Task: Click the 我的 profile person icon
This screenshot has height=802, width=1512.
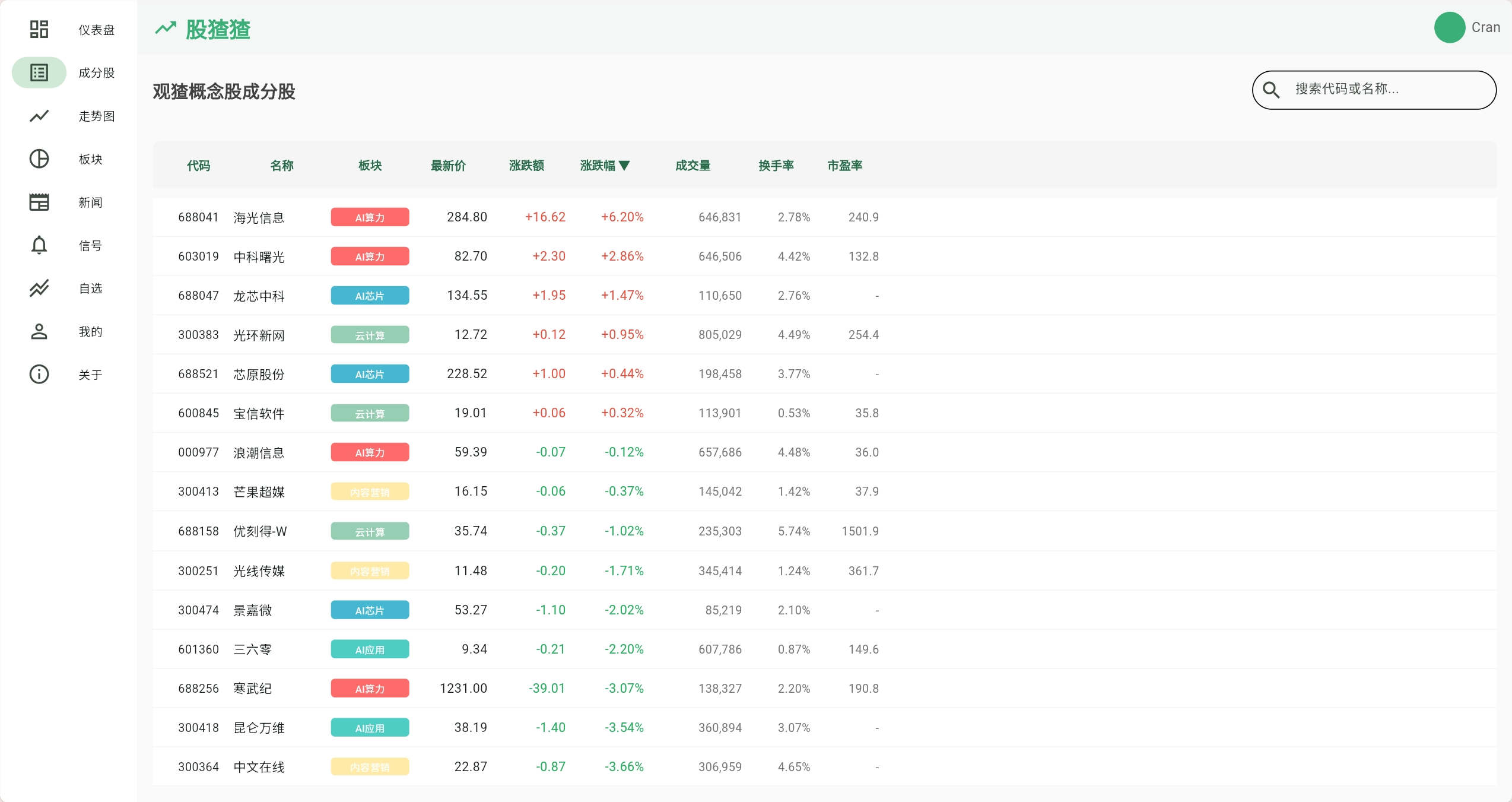Action: click(x=39, y=331)
